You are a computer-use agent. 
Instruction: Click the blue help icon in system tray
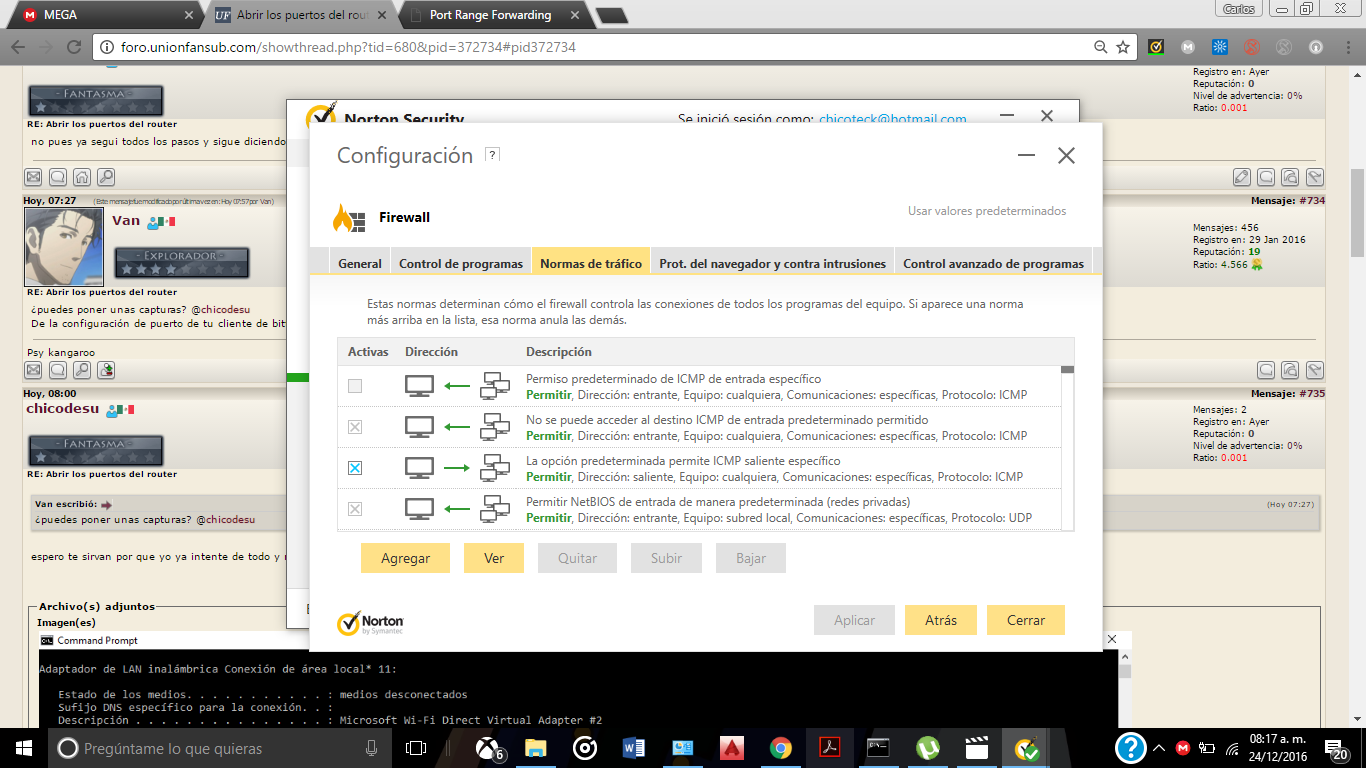tap(1130, 748)
